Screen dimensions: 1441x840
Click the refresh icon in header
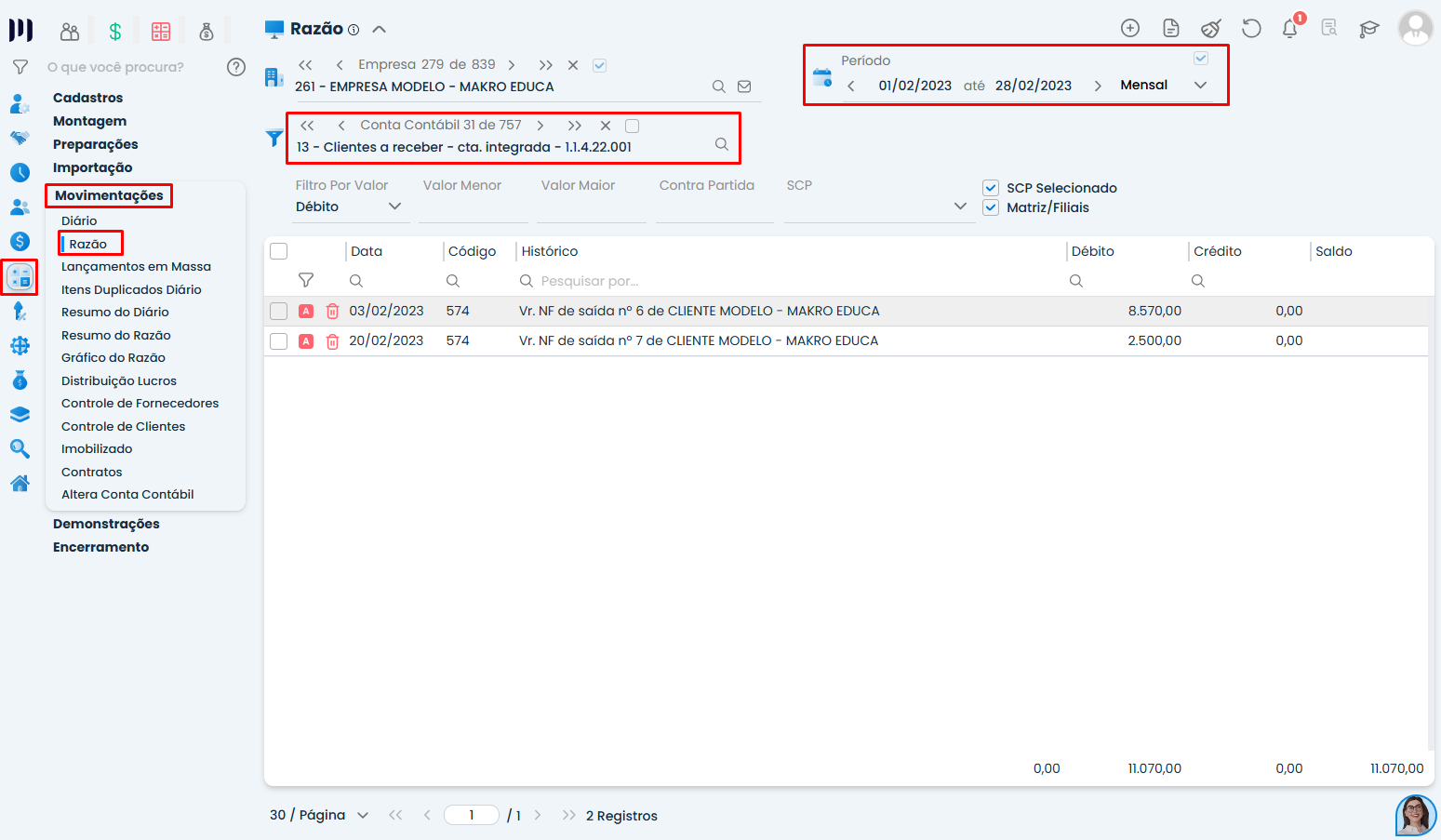[1251, 28]
